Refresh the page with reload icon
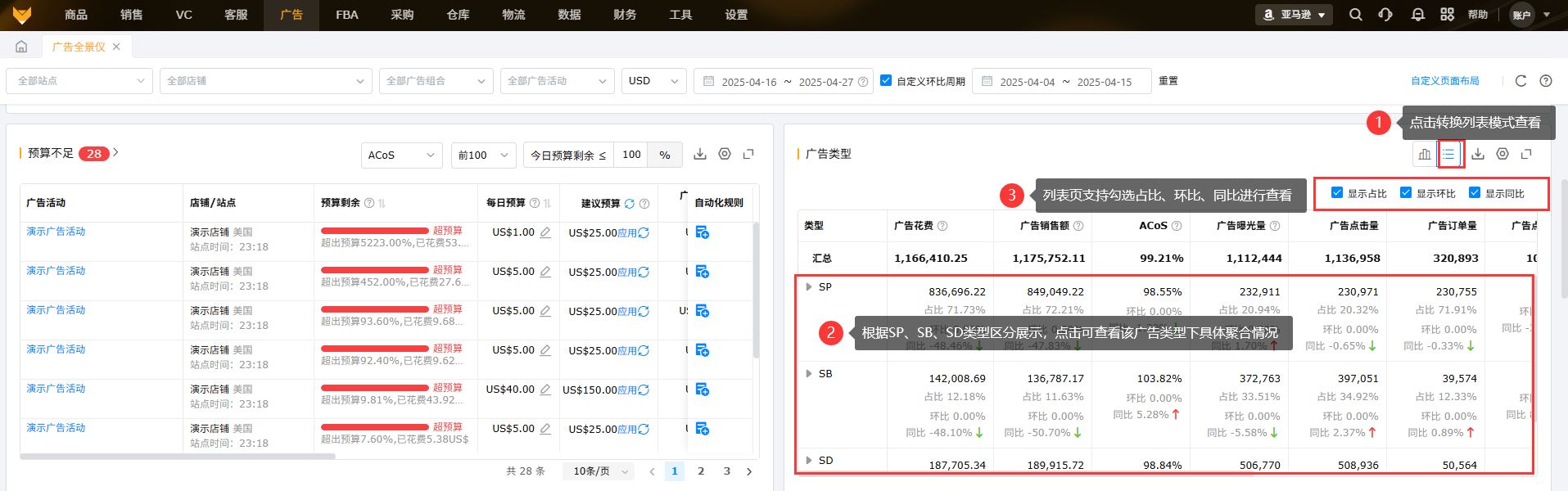 coord(1521,81)
